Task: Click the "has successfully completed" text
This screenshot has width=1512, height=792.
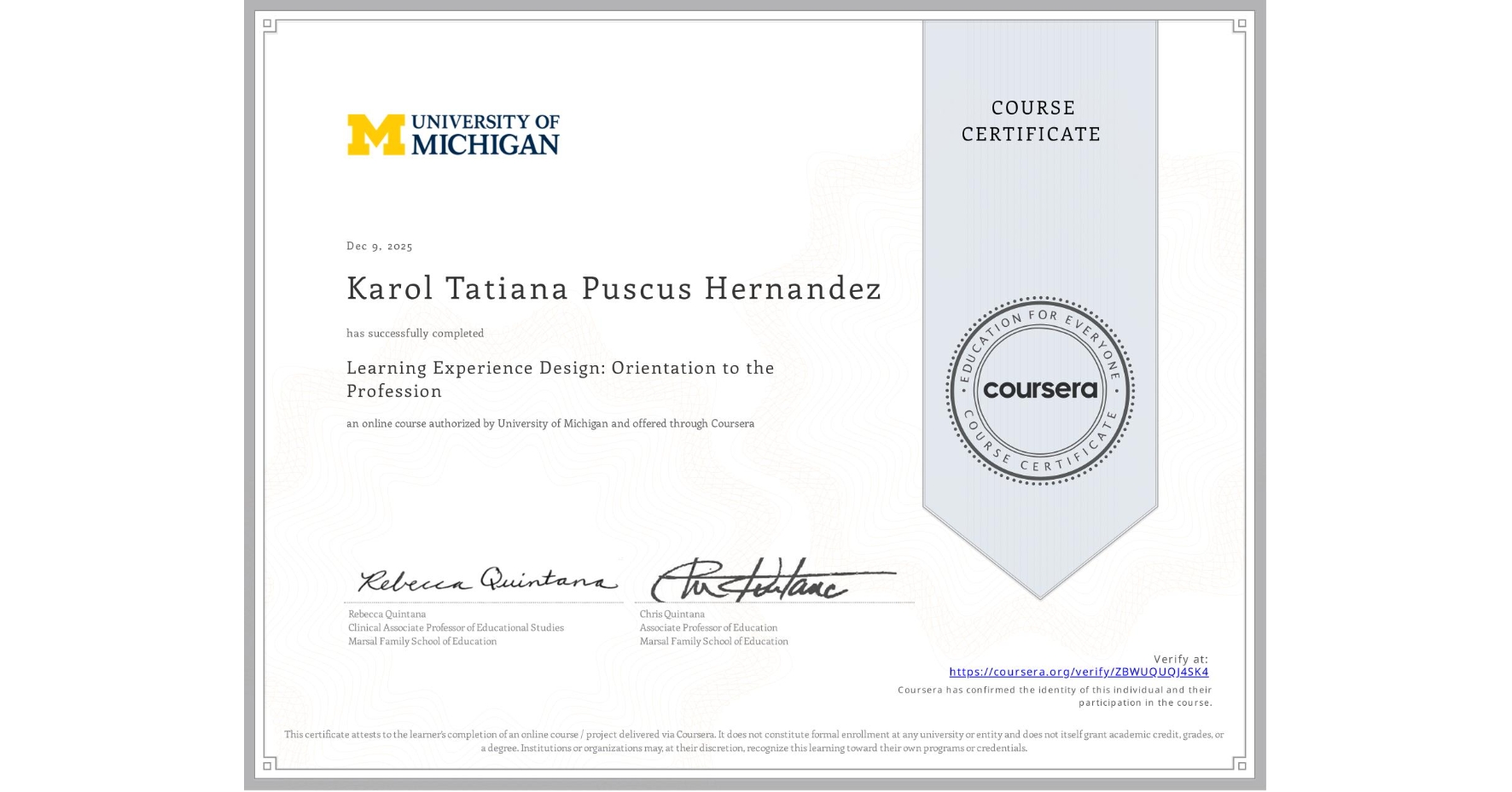Action: pos(415,334)
